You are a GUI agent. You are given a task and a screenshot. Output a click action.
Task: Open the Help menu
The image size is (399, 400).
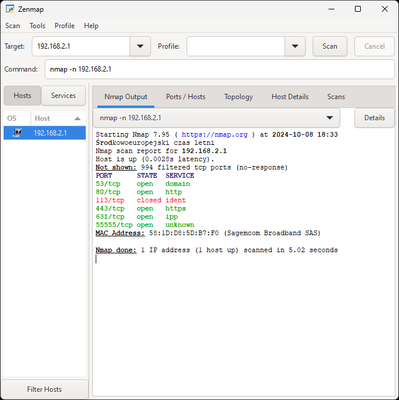[x=91, y=26]
